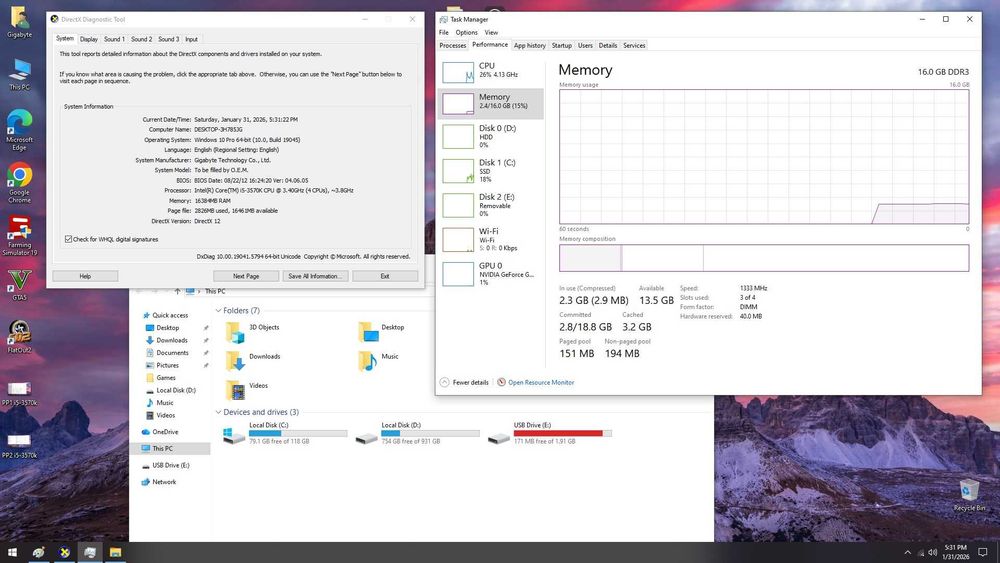Select GPU 0 NVIDIA GeForce performance entry
This screenshot has height=563, width=1000.
click(490, 274)
